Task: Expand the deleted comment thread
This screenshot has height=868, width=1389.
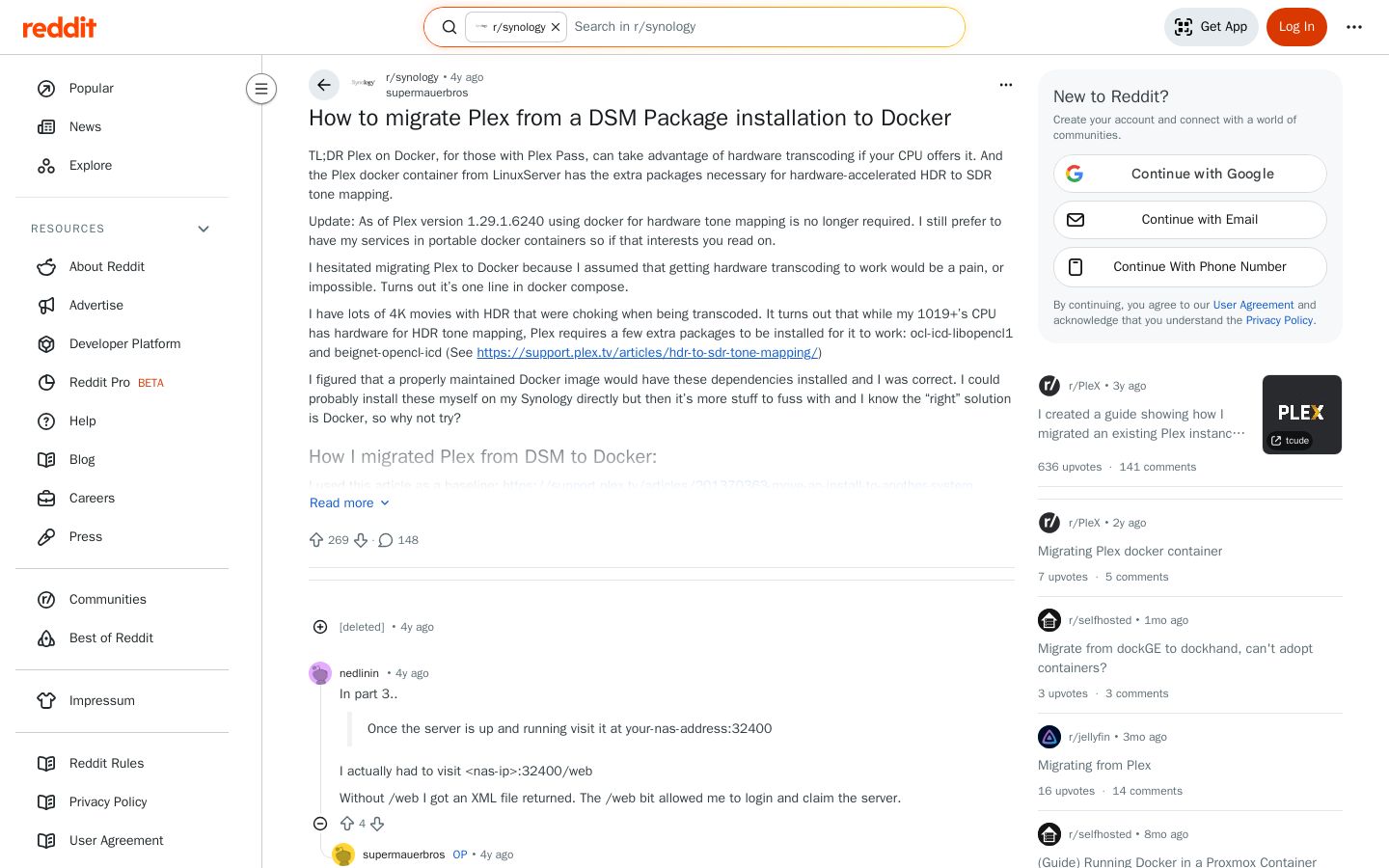Action: coord(320,627)
